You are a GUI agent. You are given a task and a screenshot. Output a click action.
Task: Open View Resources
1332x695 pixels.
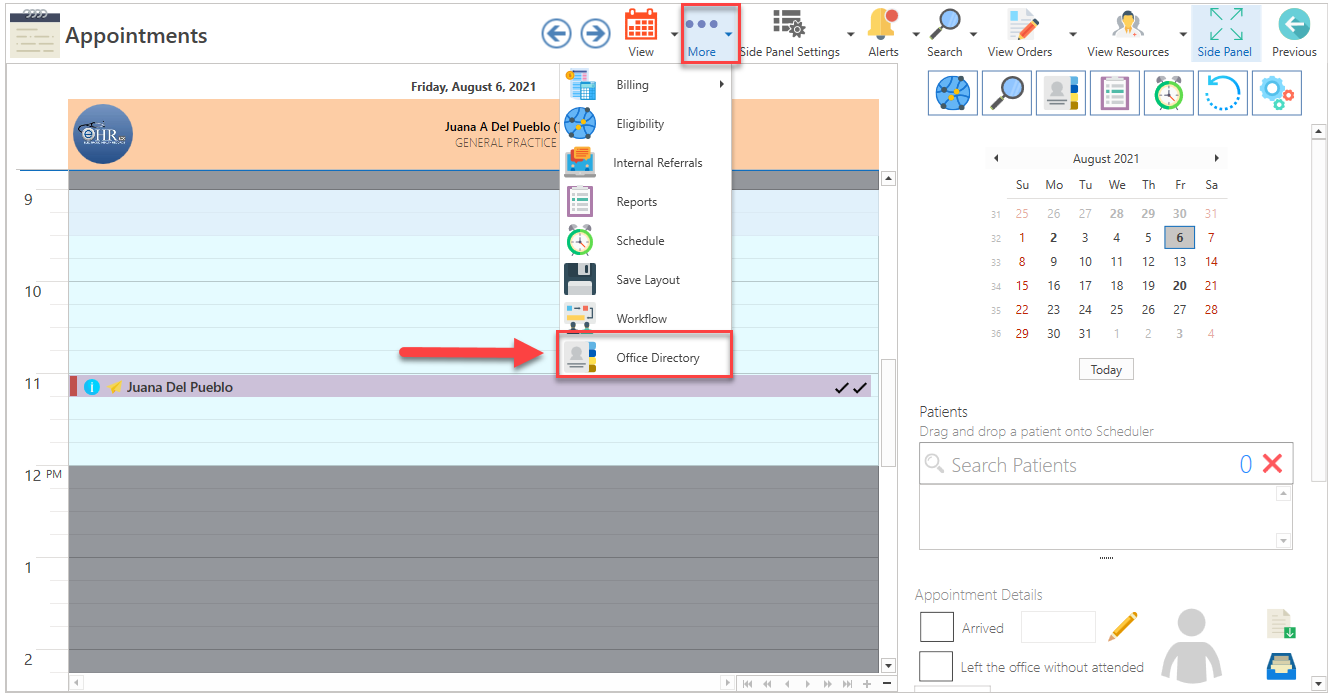coord(1128,33)
